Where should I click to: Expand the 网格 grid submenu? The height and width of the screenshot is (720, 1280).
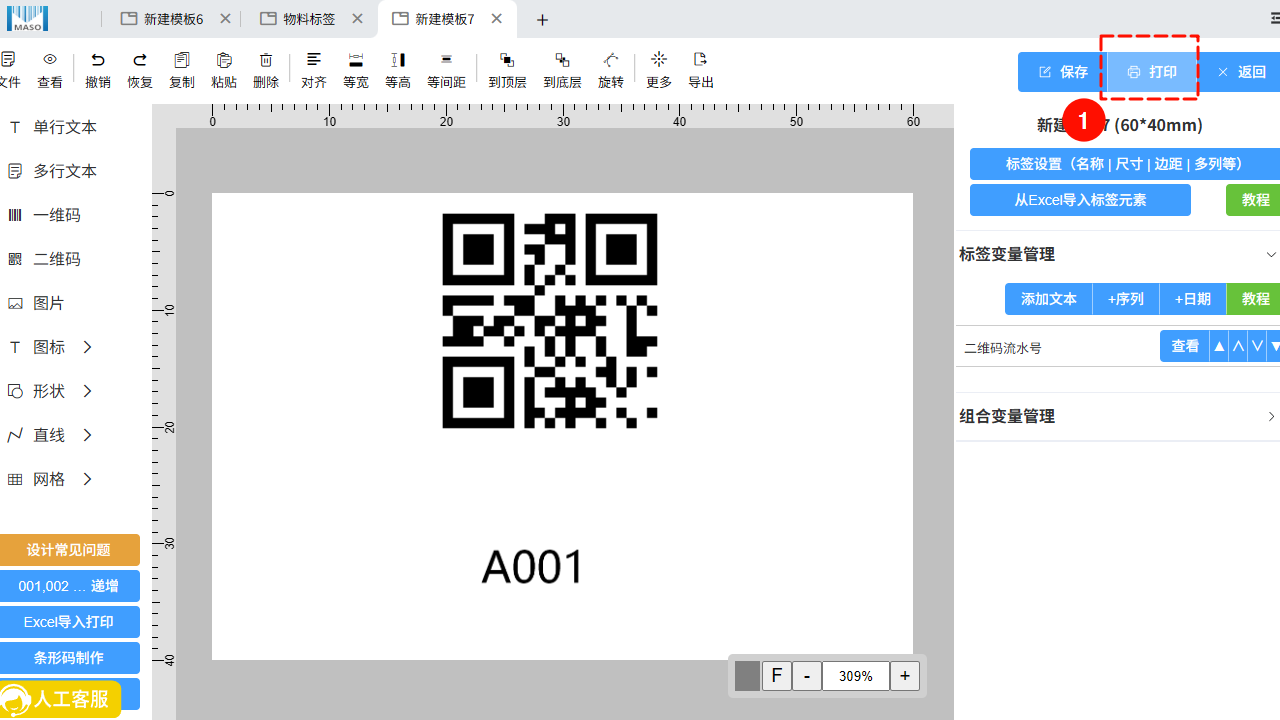pyautogui.click(x=87, y=479)
